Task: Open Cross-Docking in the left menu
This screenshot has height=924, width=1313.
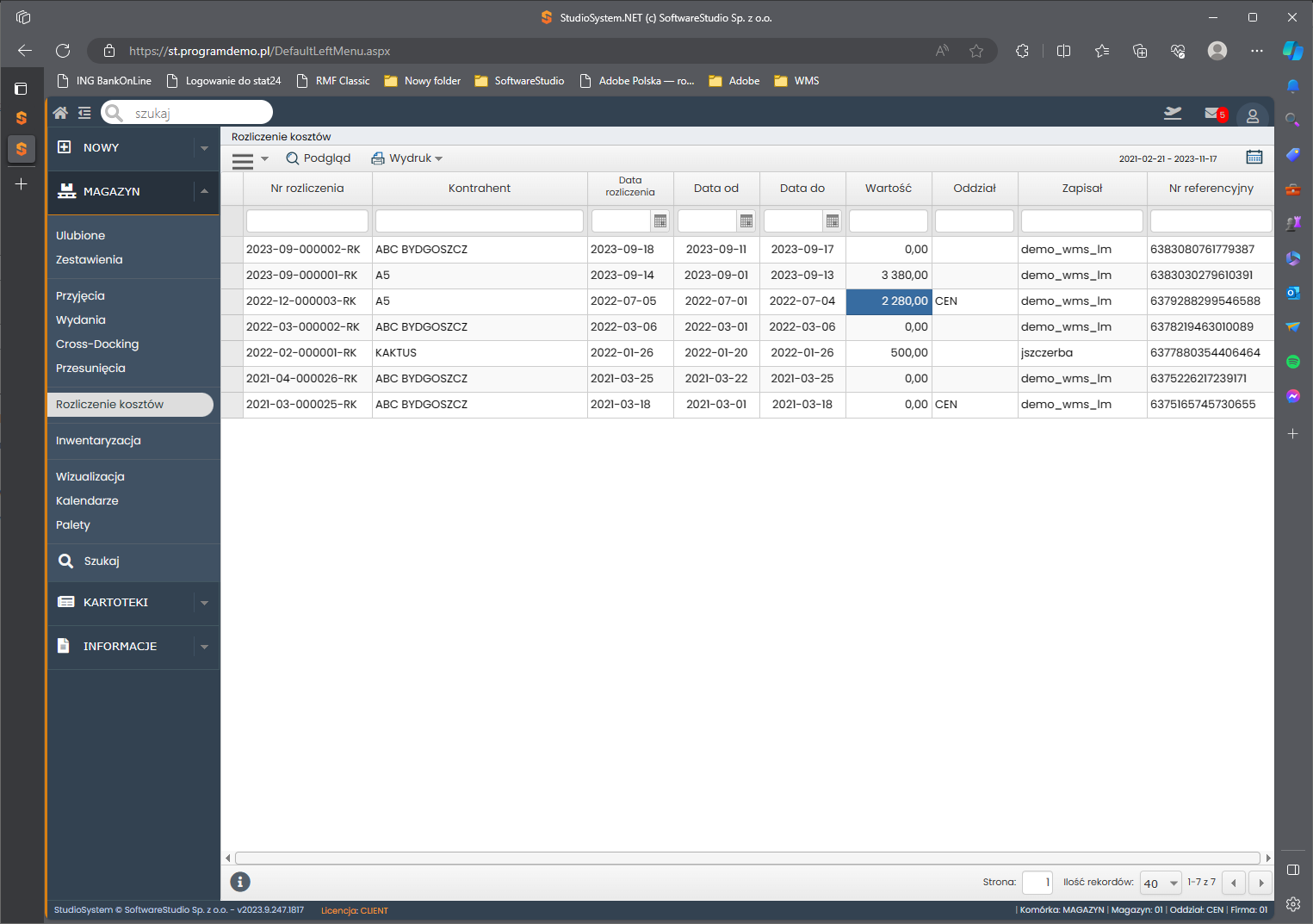Action: click(x=97, y=344)
